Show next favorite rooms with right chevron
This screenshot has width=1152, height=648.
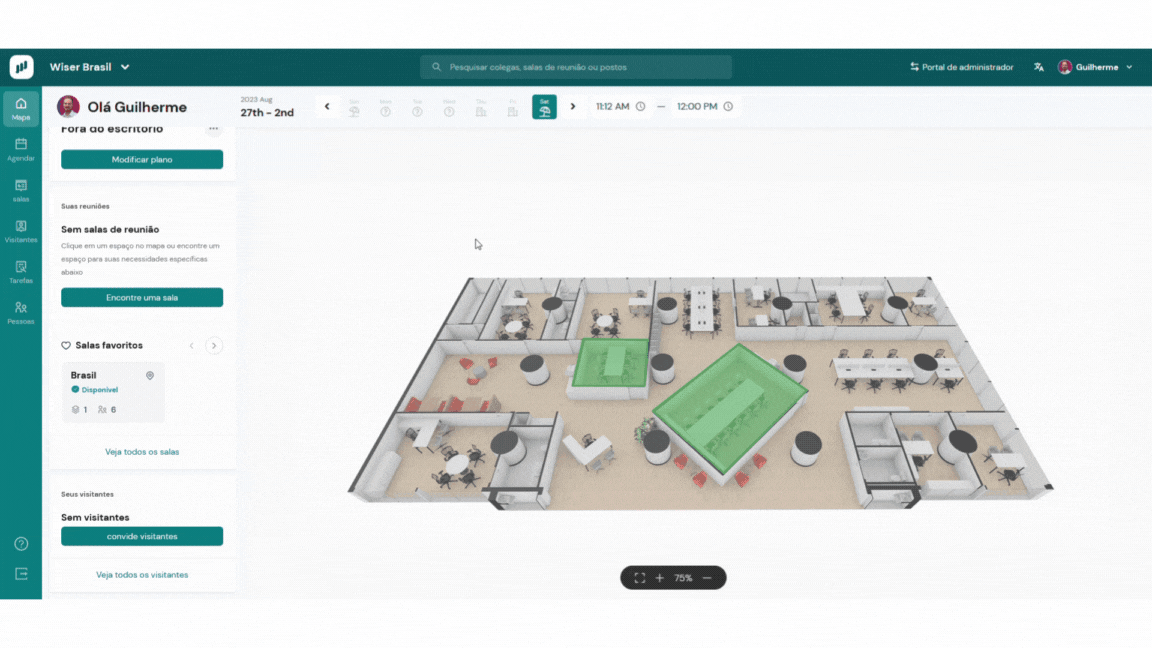(x=214, y=346)
